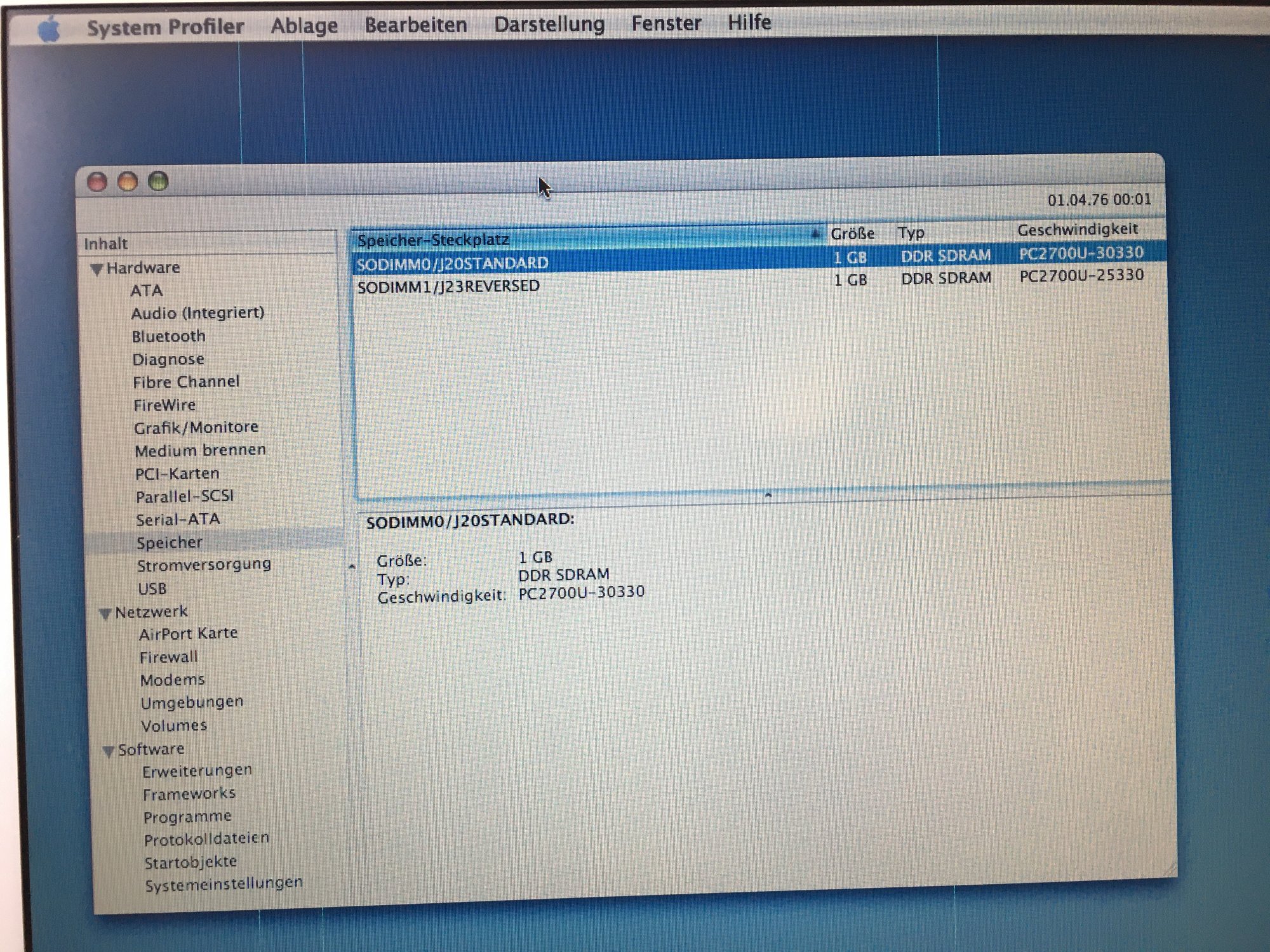Grab the window resize corner handle

(1169, 870)
